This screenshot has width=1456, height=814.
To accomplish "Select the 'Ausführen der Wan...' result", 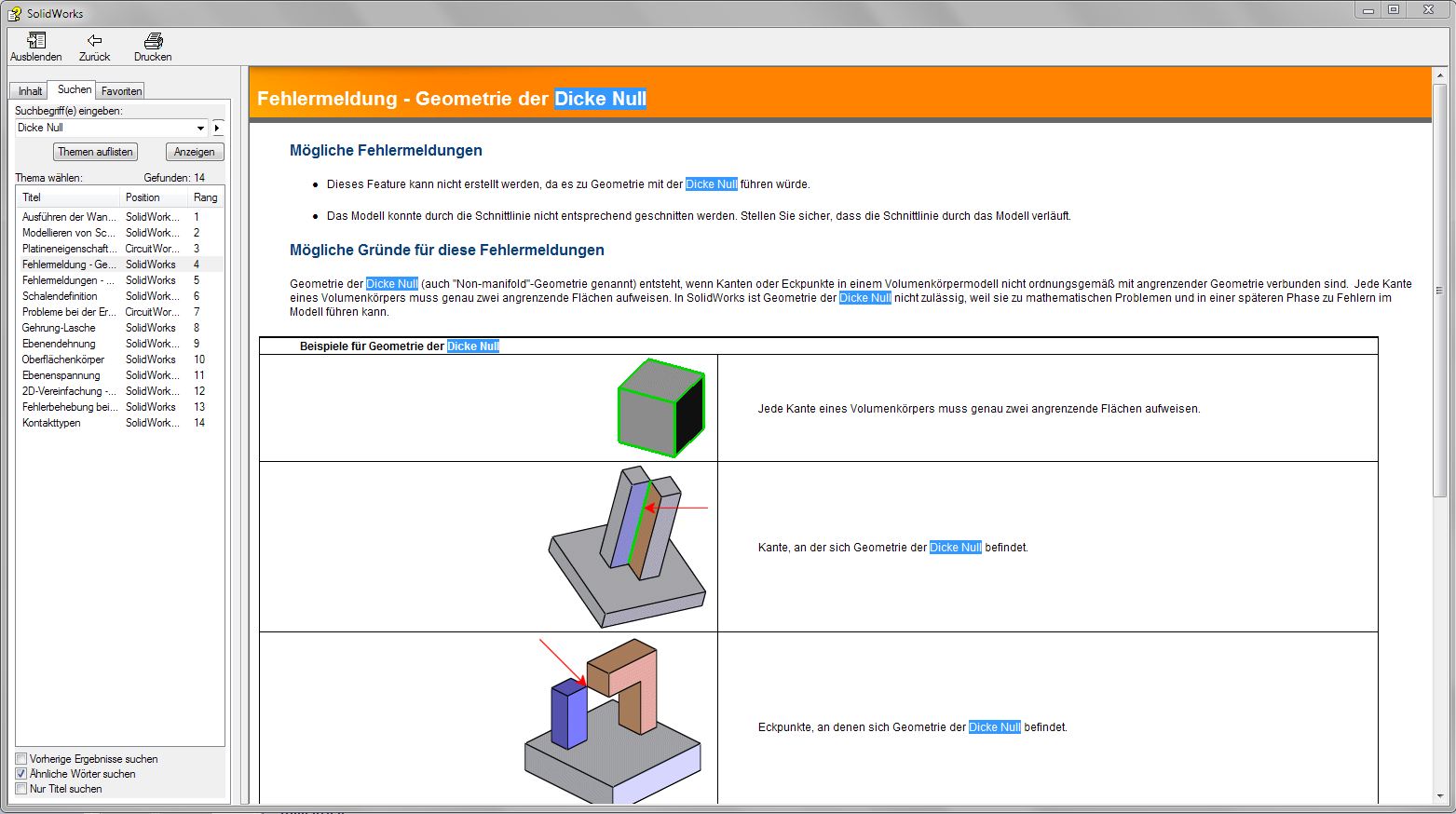I will pos(120,217).
